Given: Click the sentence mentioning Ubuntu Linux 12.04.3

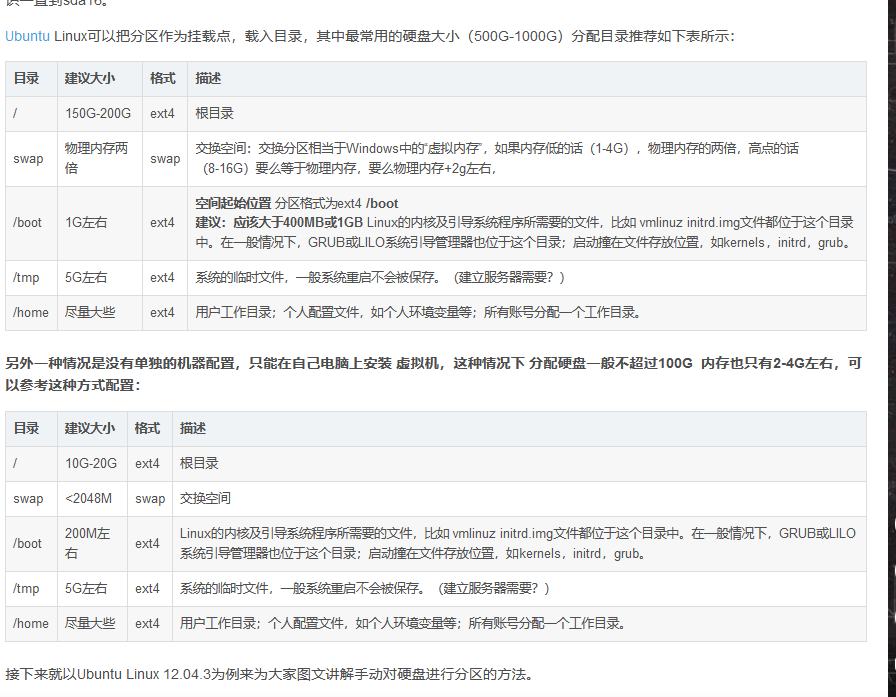Looking at the screenshot, I should tap(269, 674).
